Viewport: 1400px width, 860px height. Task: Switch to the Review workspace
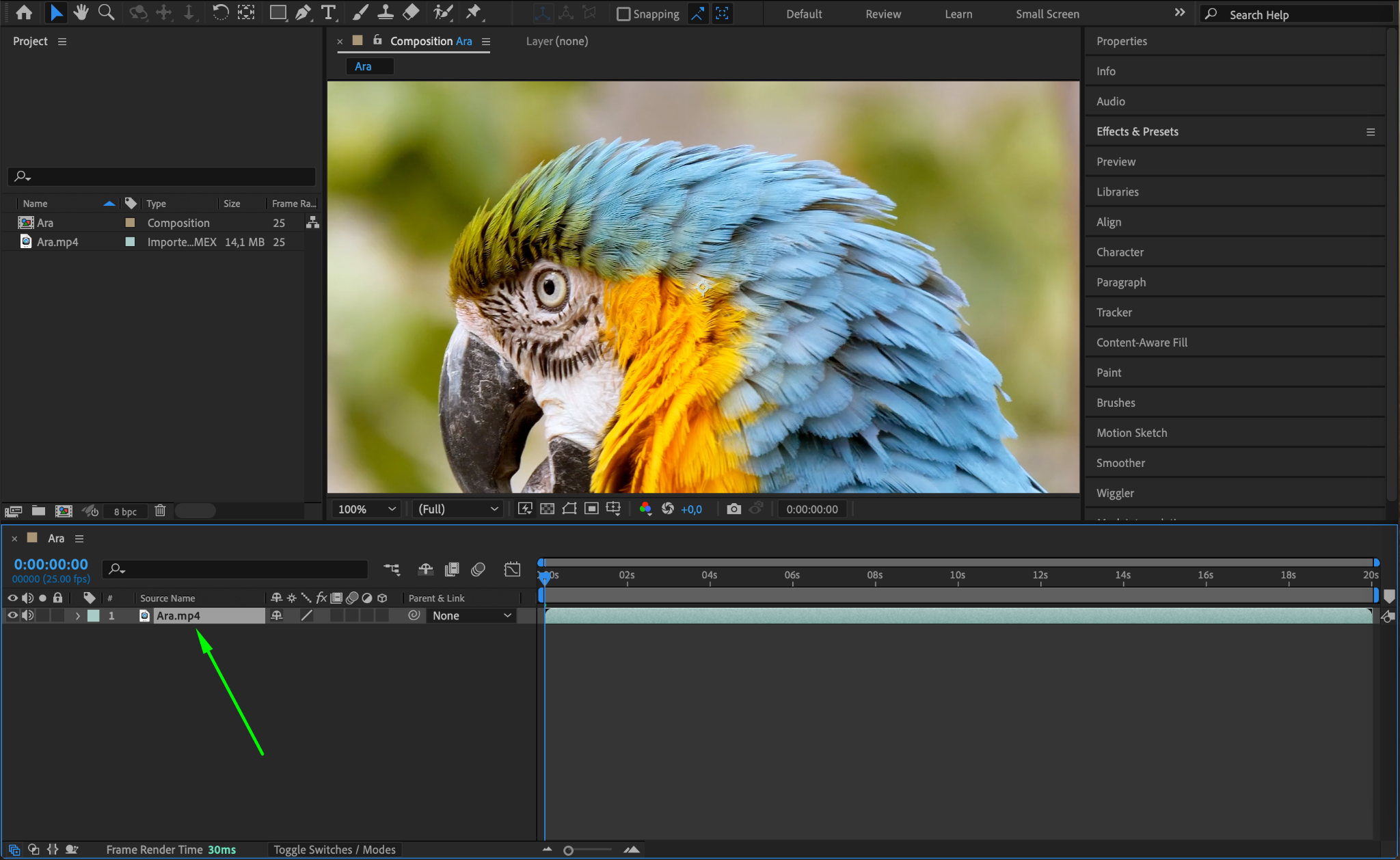pyautogui.click(x=883, y=14)
